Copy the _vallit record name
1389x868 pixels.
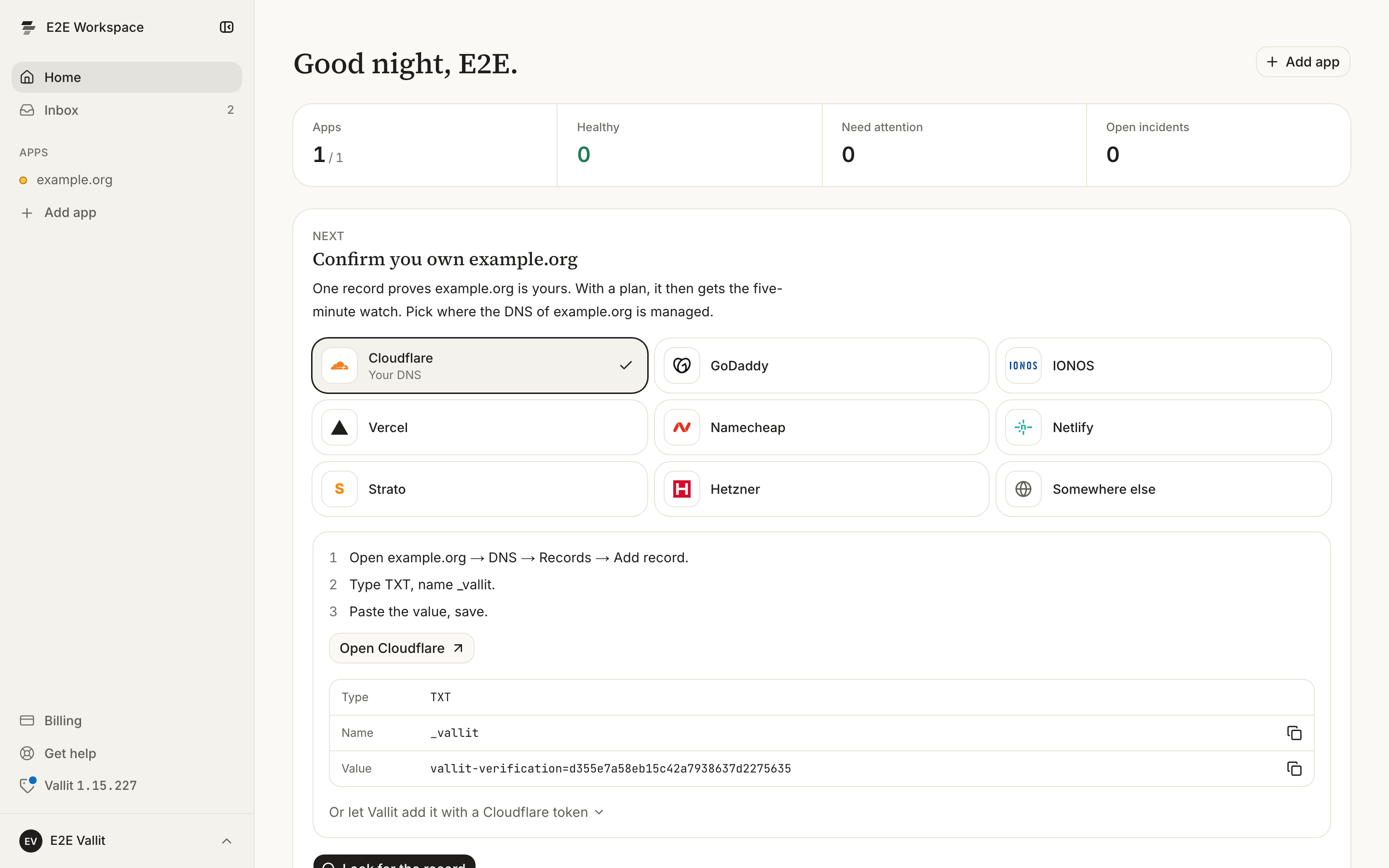1294,732
